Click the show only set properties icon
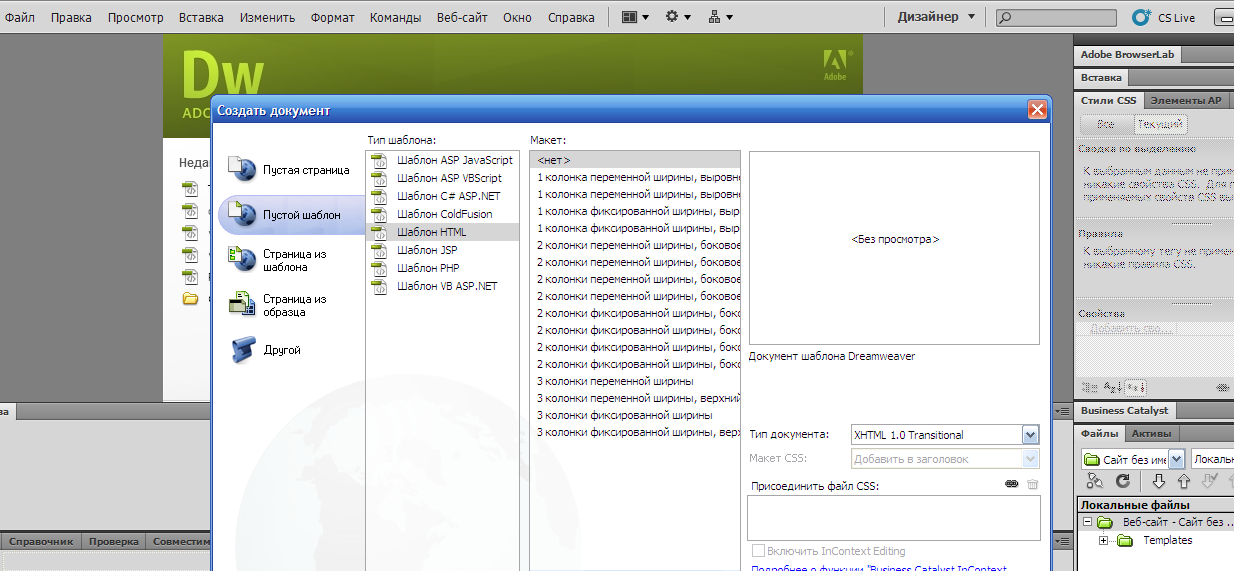The image size is (1234, 571). pos(1135,387)
